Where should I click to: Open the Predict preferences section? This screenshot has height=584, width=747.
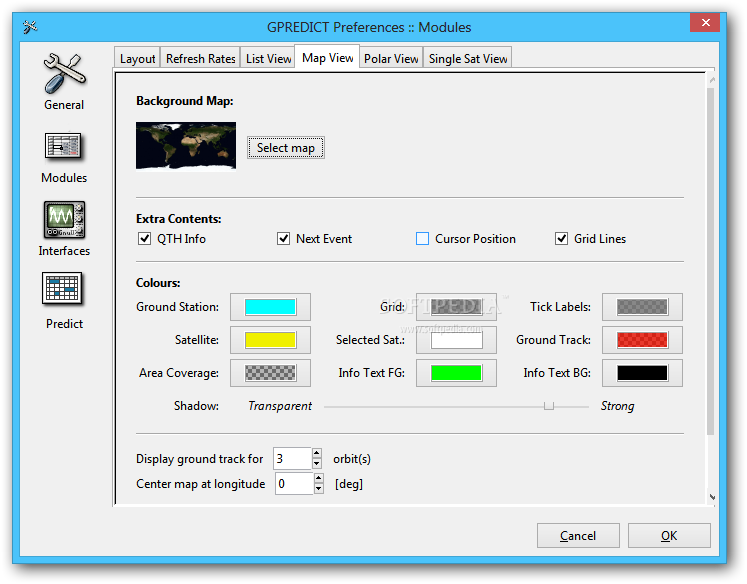coord(64,301)
